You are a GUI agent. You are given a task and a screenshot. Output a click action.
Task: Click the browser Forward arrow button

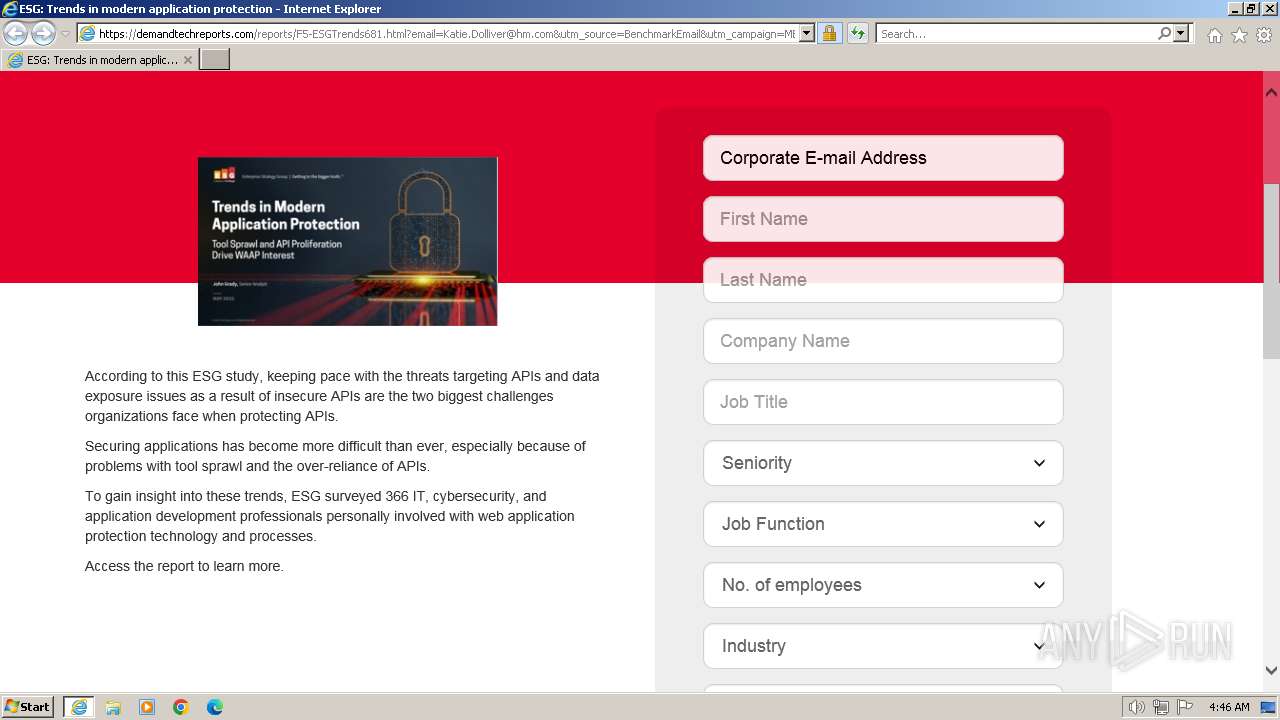click(x=43, y=34)
